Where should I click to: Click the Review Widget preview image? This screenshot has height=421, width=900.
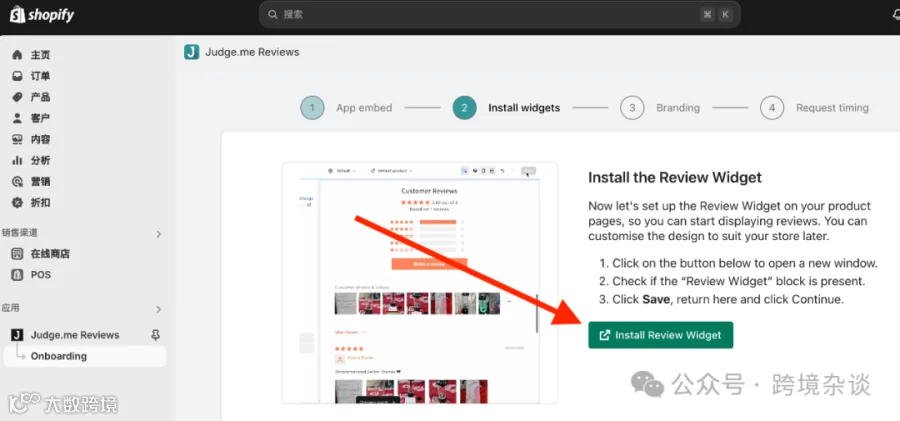[420, 283]
